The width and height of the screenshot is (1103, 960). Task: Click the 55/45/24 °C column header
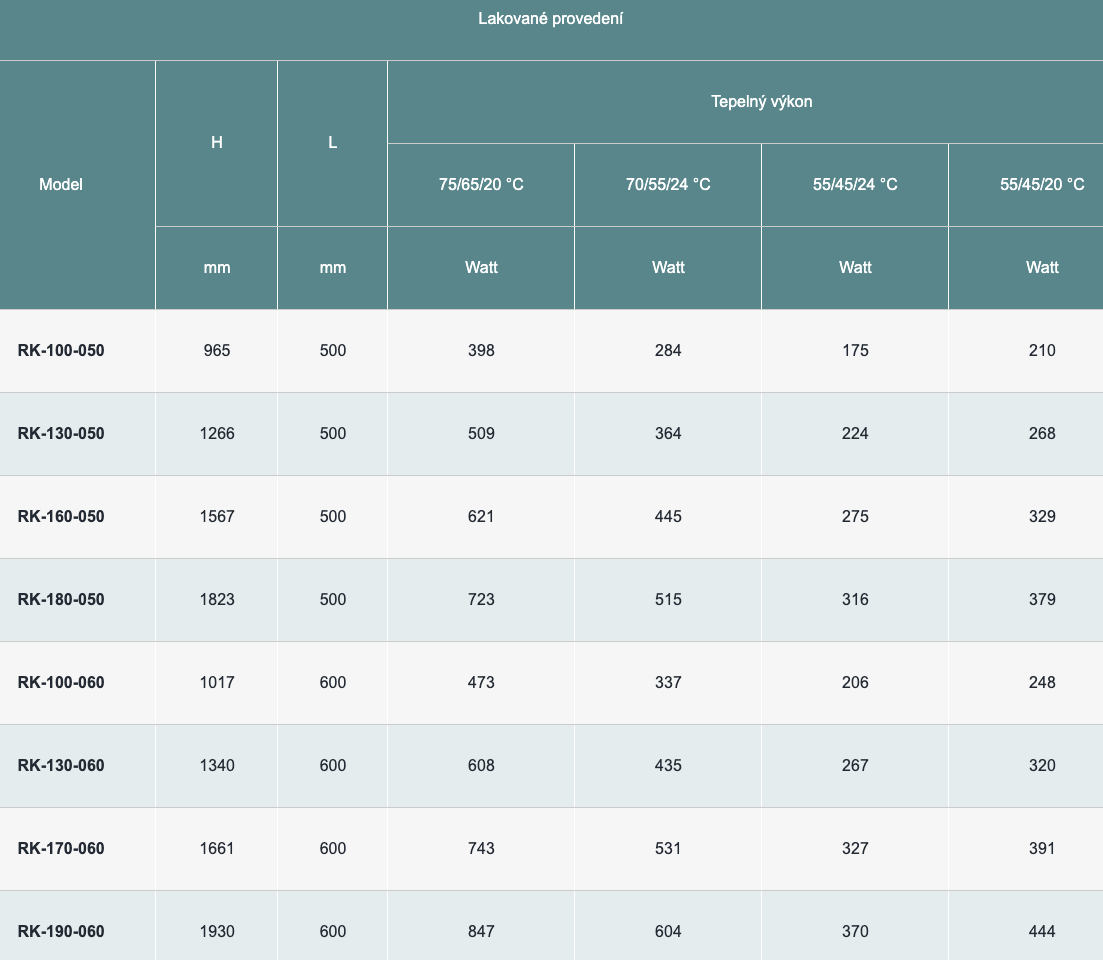coord(855,184)
